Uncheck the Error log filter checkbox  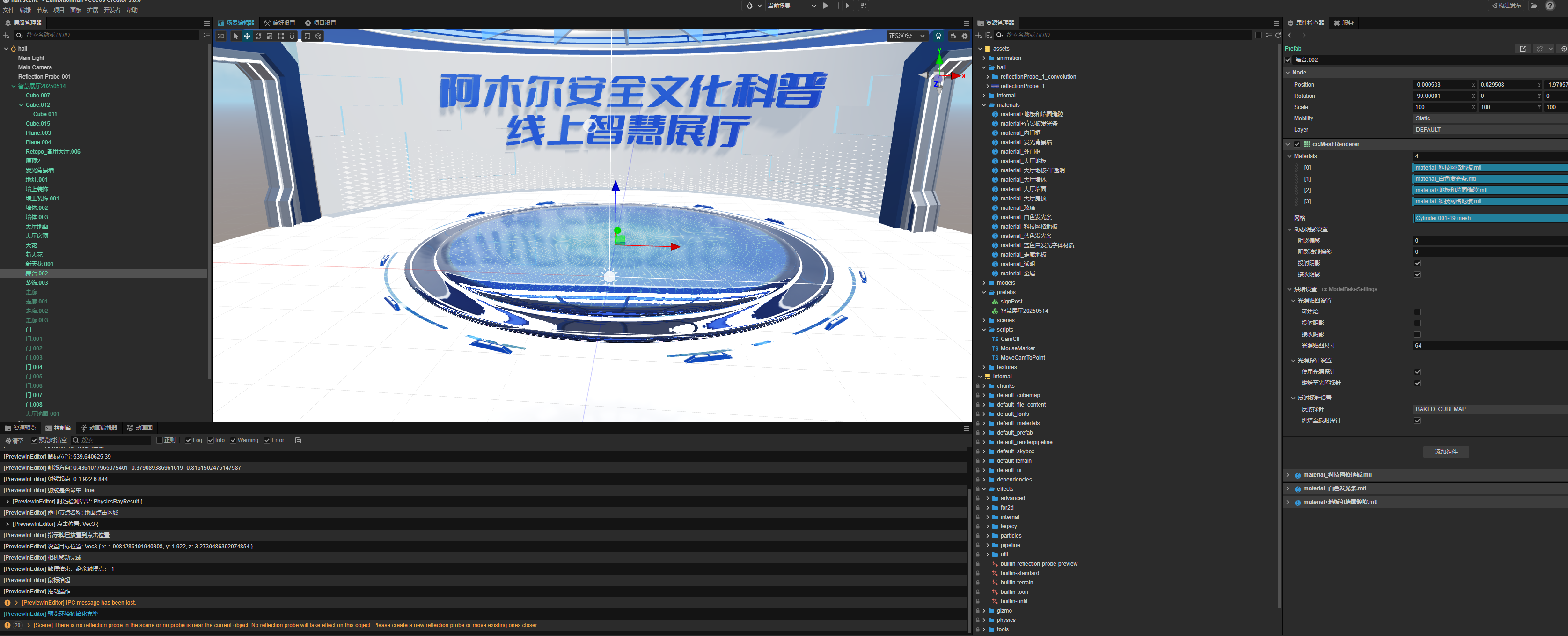click(x=267, y=440)
